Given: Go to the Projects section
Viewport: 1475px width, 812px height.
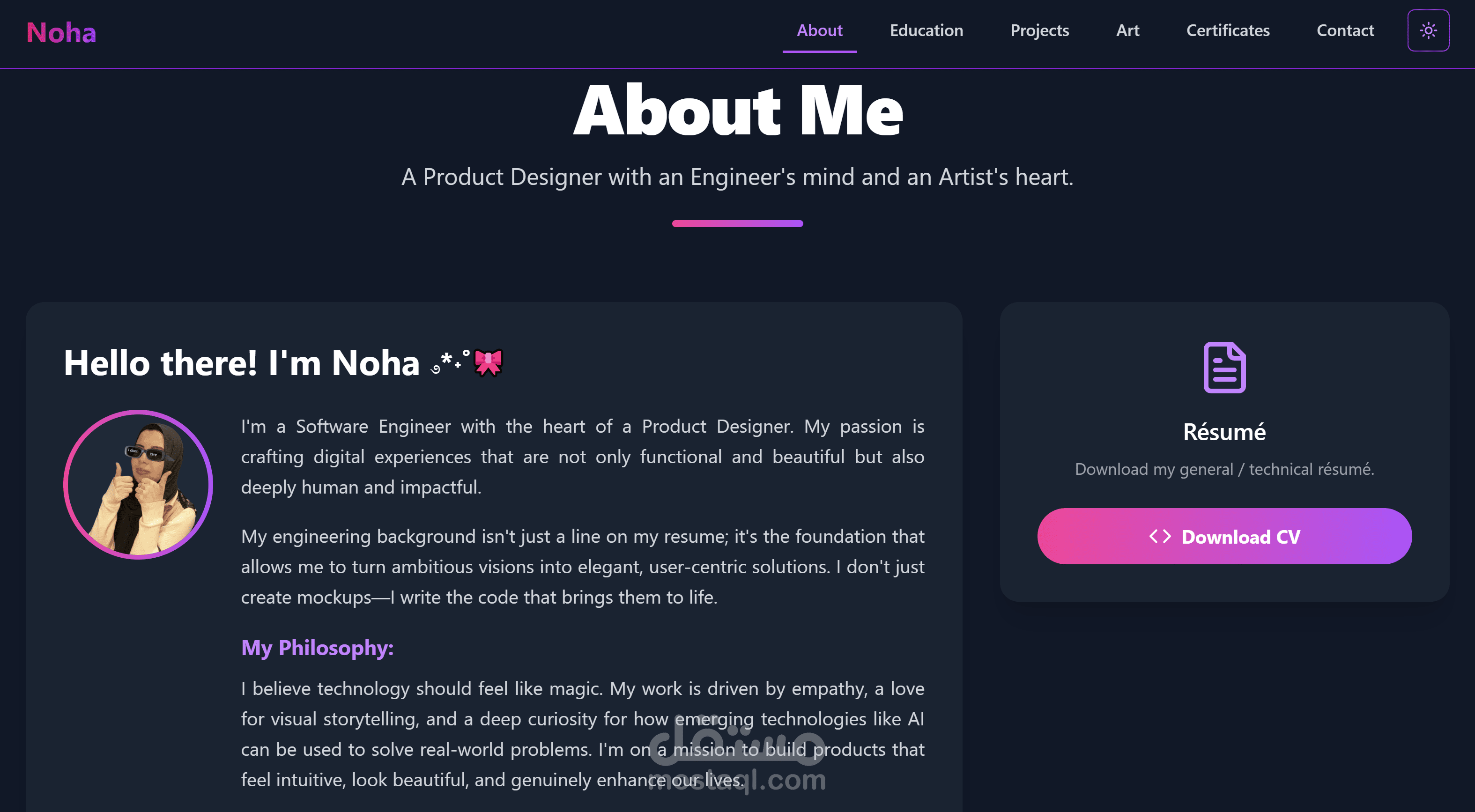Looking at the screenshot, I should tap(1039, 30).
